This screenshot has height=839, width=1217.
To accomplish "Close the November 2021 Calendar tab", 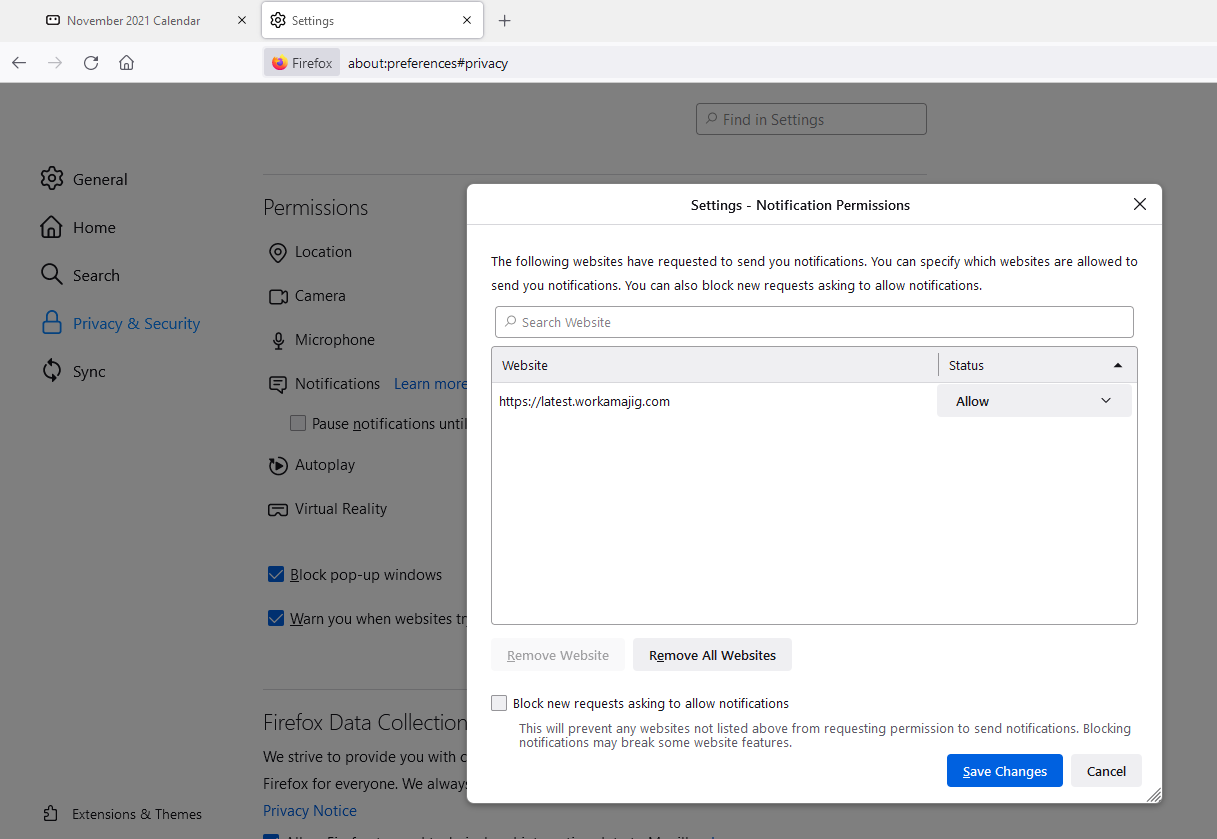I will click(x=241, y=20).
